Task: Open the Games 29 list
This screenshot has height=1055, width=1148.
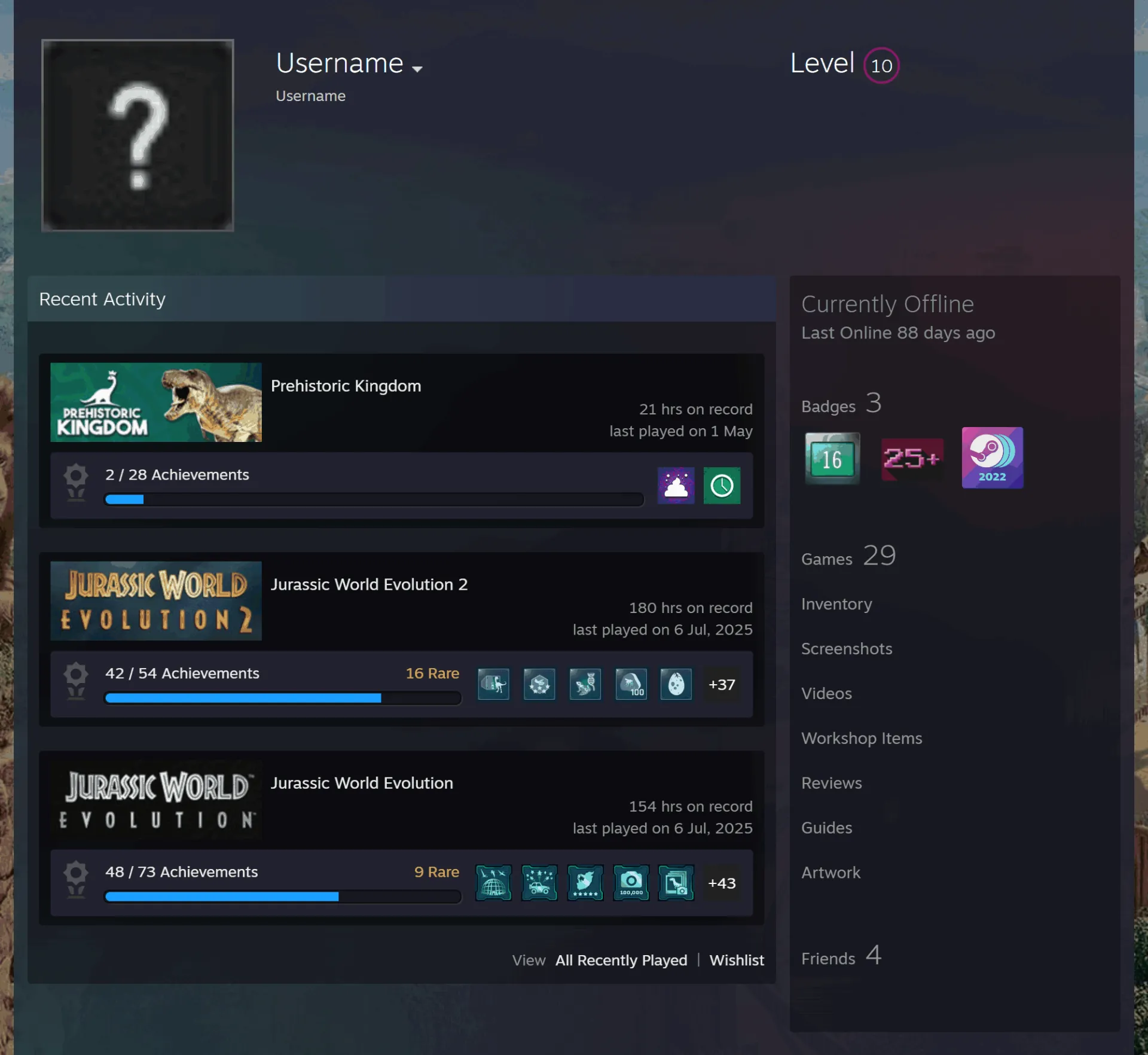Action: point(848,556)
